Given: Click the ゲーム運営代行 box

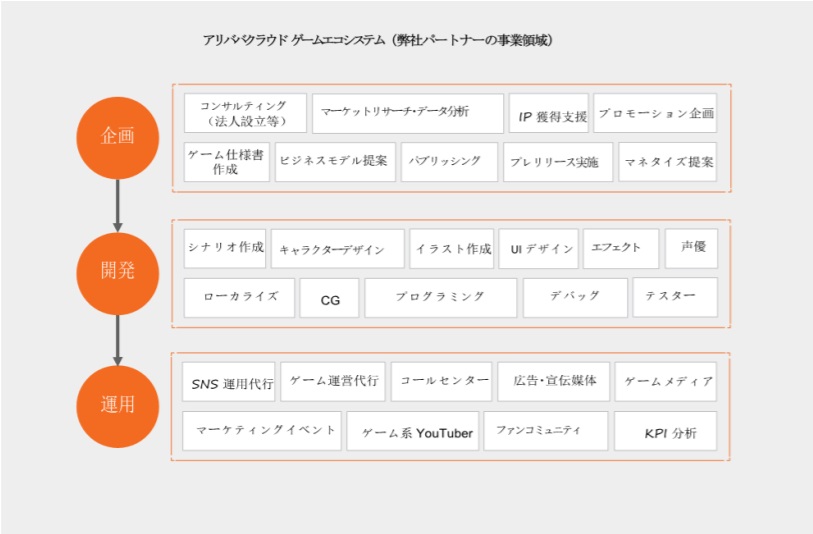Looking at the screenshot, I should (x=333, y=382).
